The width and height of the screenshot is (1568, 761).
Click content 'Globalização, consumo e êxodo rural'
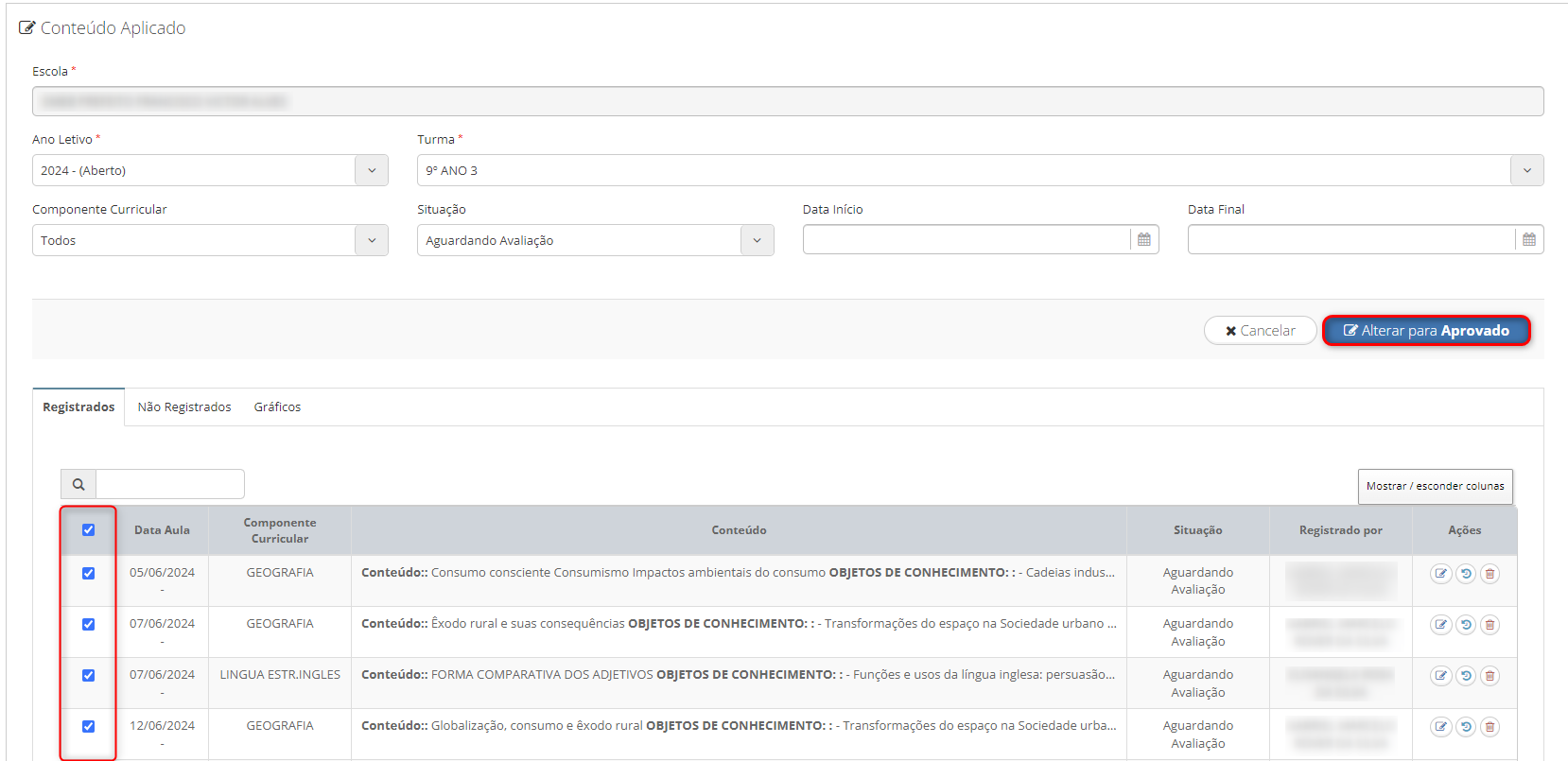(536, 726)
